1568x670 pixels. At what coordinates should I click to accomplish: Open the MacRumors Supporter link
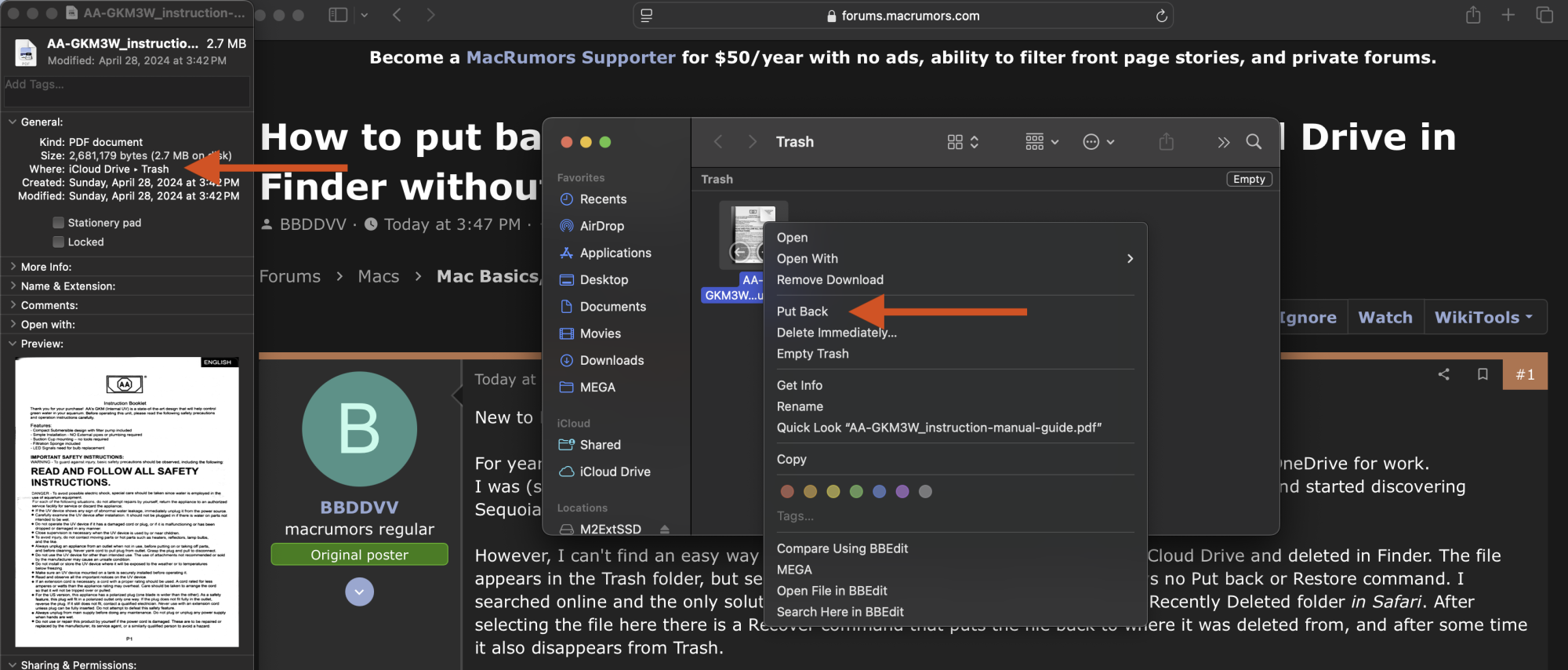(x=571, y=57)
